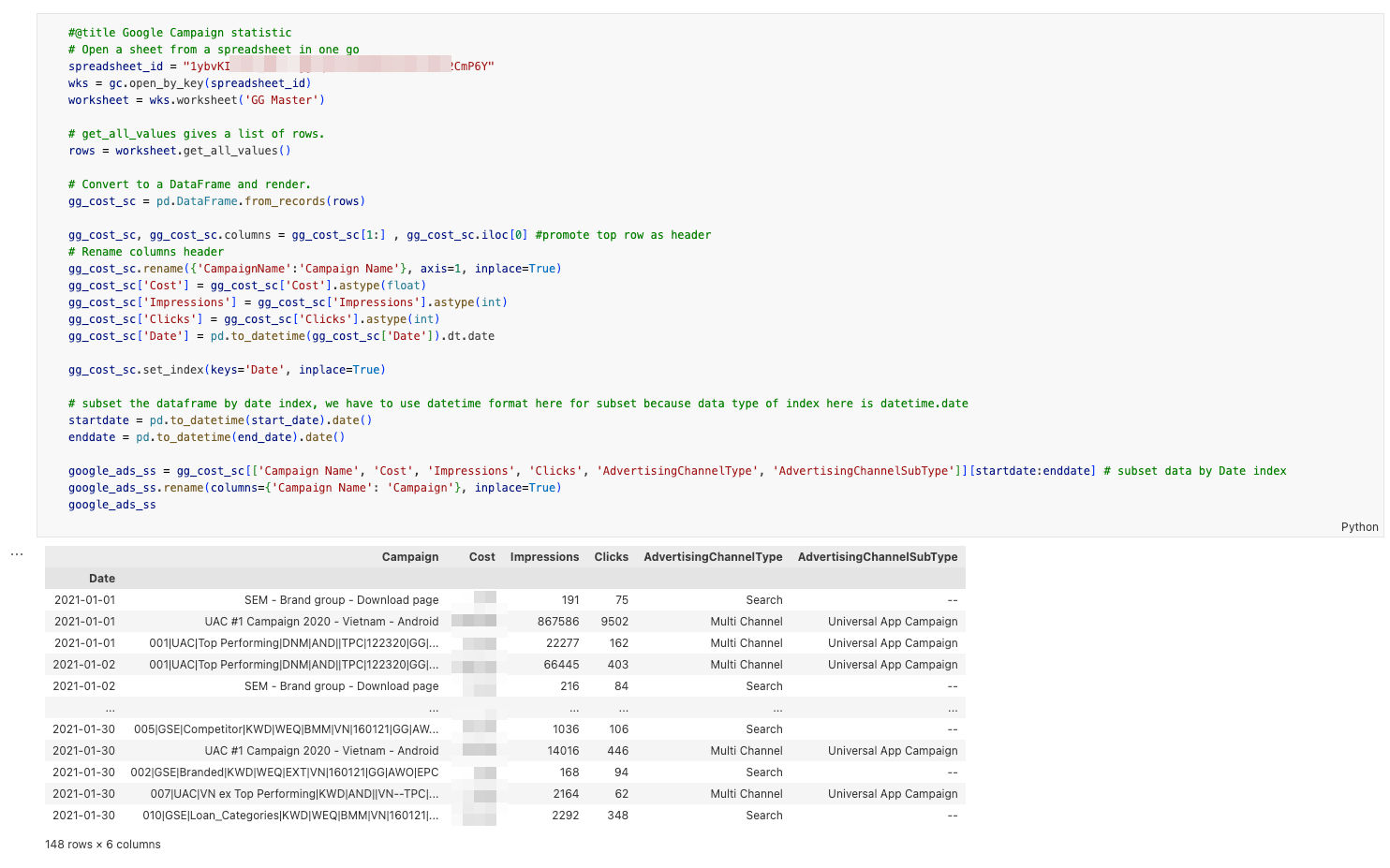This screenshot has width=1390, height=868.
Task: Click the 010|GSE|Loan_Categories campaign cell
Action: point(290,816)
